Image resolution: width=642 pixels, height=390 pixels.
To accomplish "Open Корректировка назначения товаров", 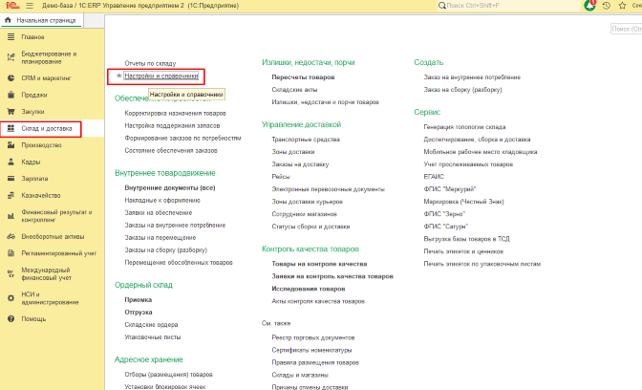I will click(175, 113).
